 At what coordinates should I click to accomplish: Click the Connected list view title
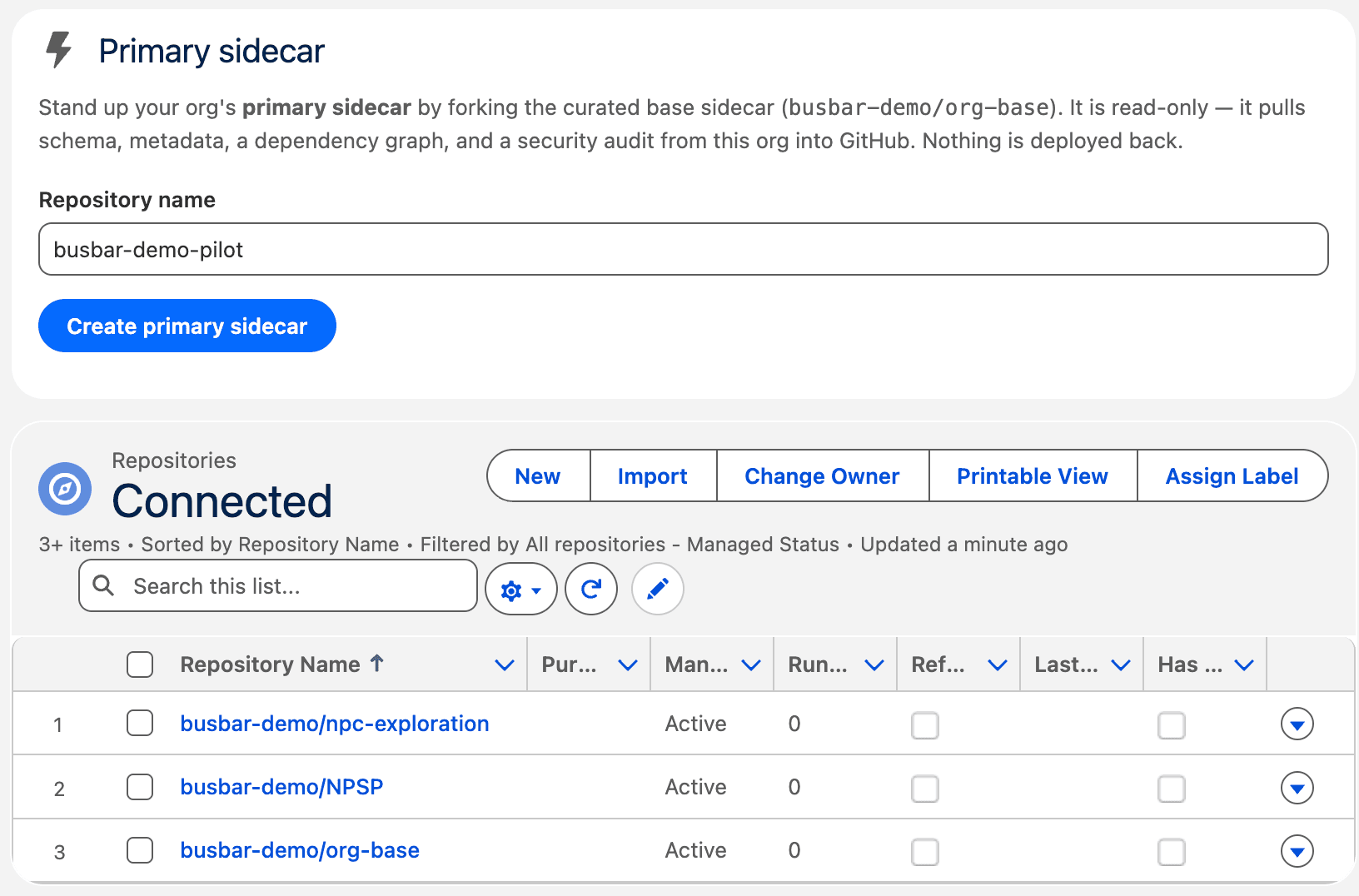tap(222, 501)
